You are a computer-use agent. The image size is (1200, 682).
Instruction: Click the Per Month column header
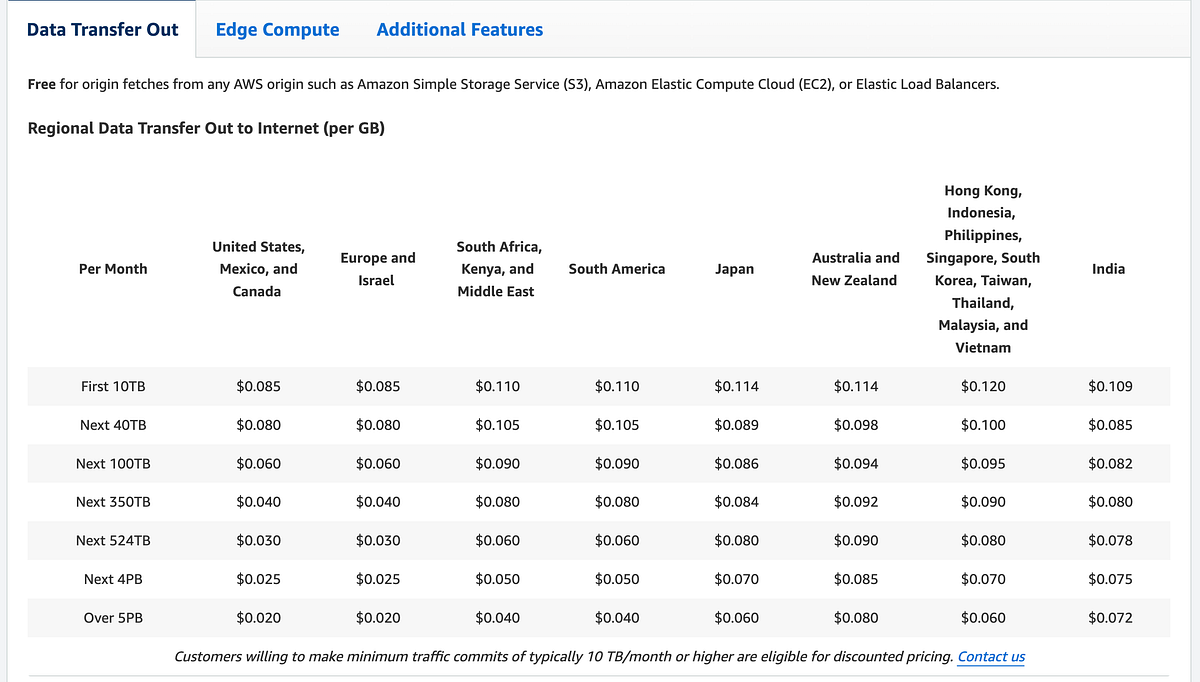click(x=113, y=268)
